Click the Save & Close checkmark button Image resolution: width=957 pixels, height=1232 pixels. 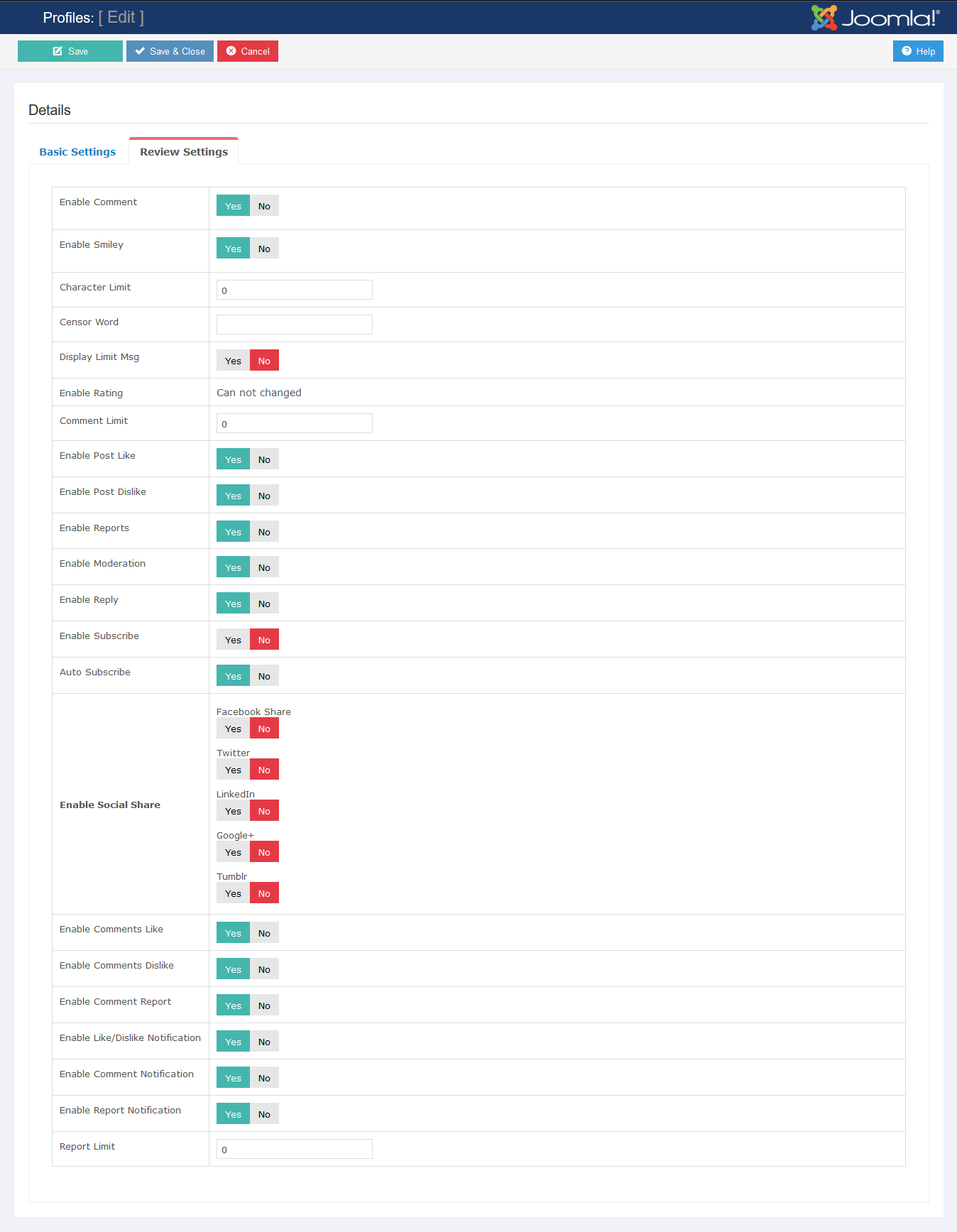coord(170,51)
